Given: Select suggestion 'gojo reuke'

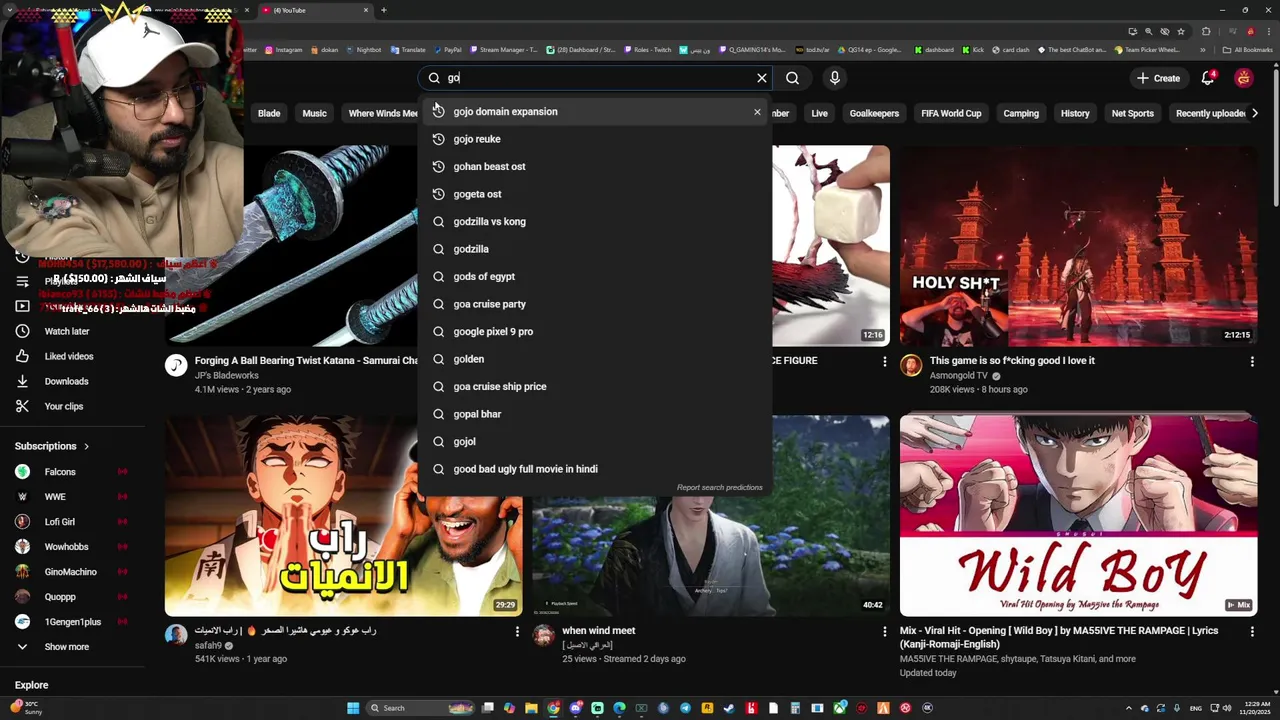Looking at the screenshot, I should point(595,139).
